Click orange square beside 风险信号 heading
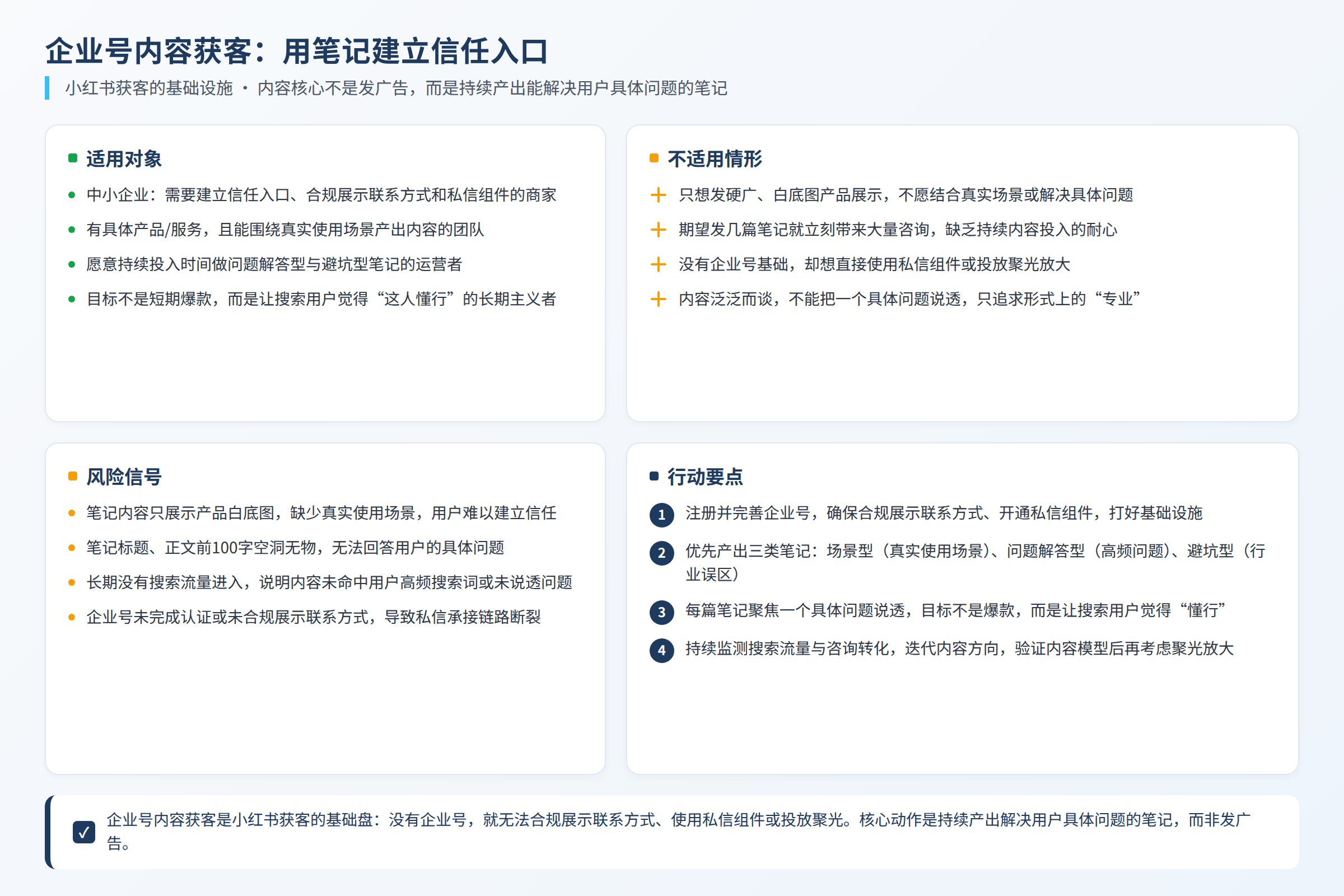The image size is (1344, 896). point(73,476)
